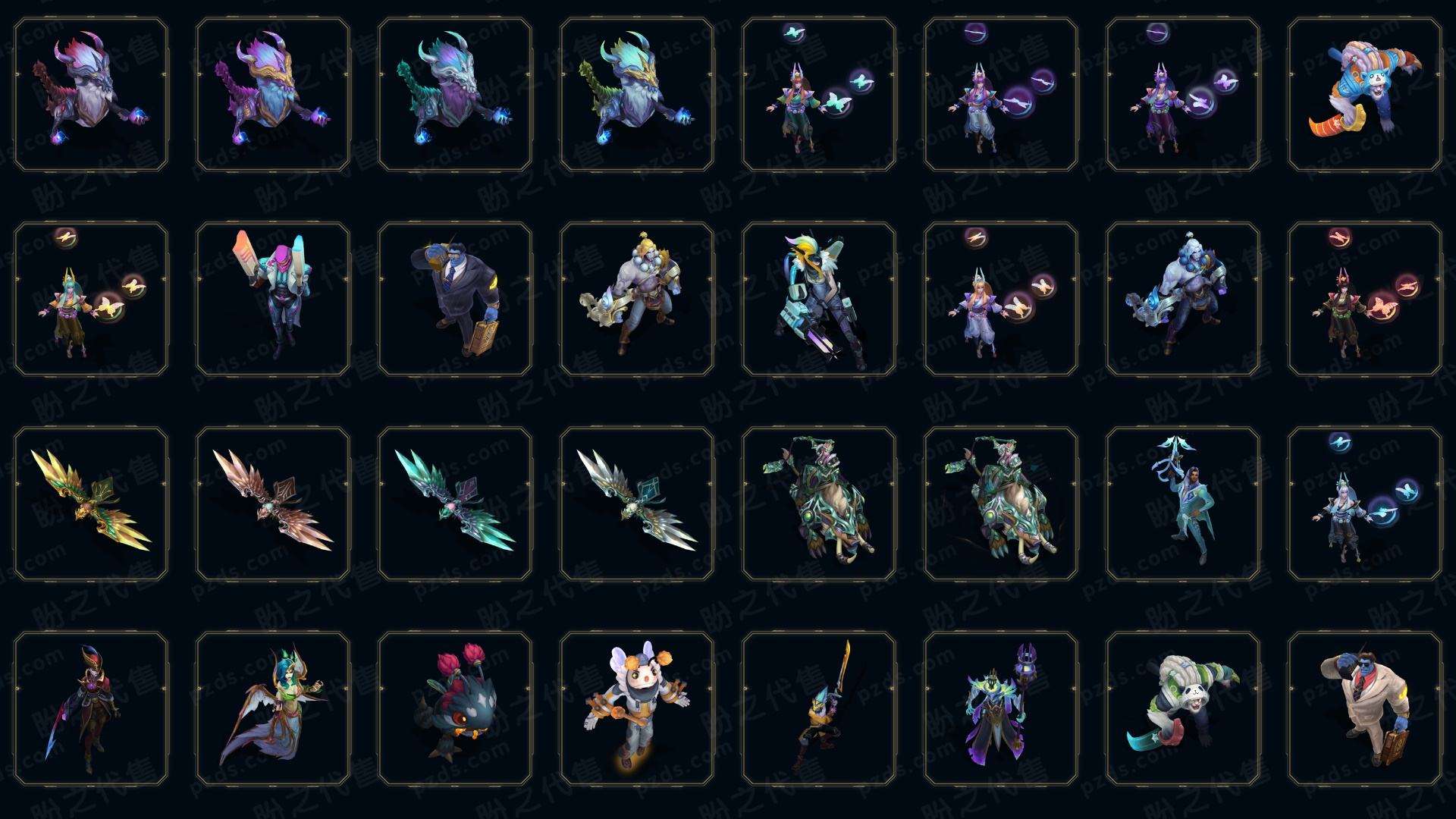The width and height of the screenshot is (1456, 819).
Task: Select the green and white panda skin
Action: point(1183,708)
